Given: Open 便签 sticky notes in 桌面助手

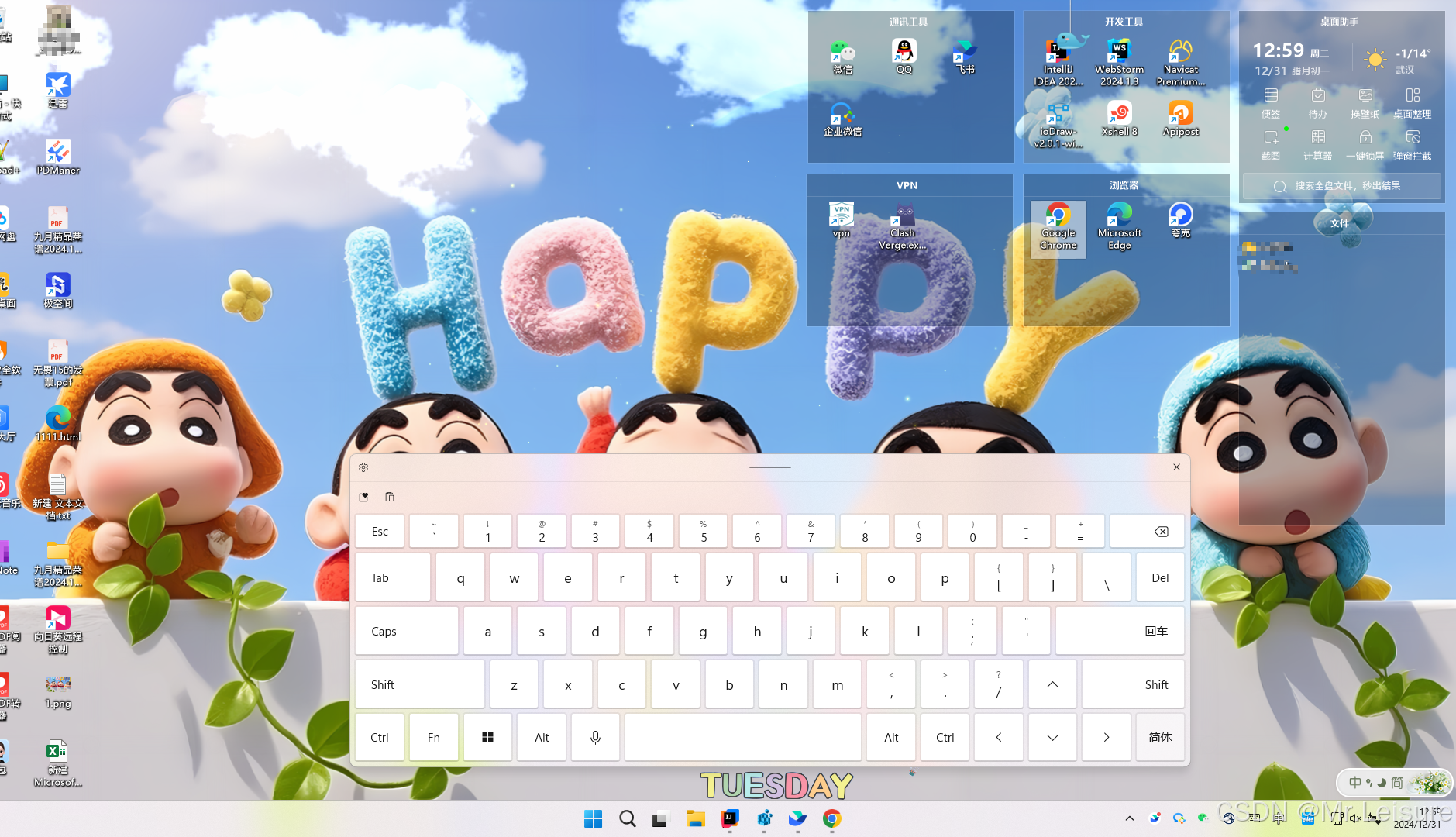Looking at the screenshot, I should (1271, 103).
